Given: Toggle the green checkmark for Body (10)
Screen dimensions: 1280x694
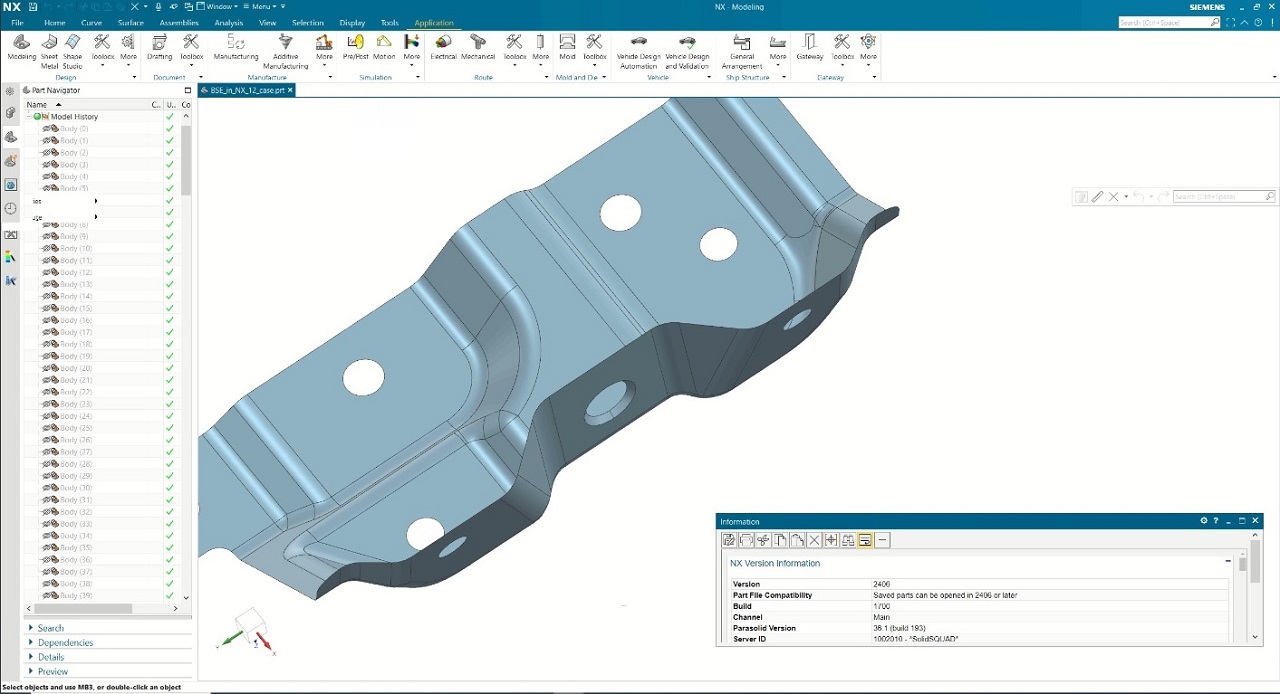Looking at the screenshot, I should [170, 249].
